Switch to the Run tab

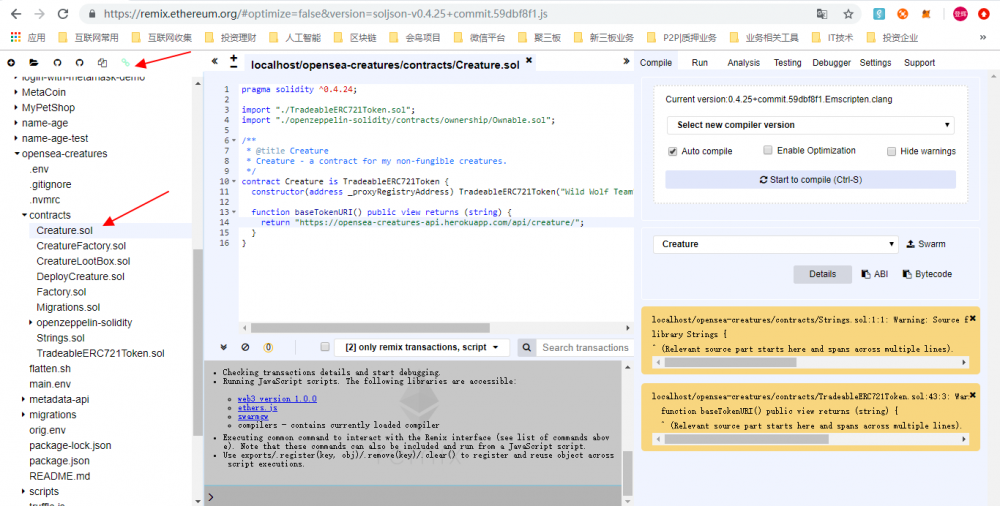pyautogui.click(x=700, y=62)
